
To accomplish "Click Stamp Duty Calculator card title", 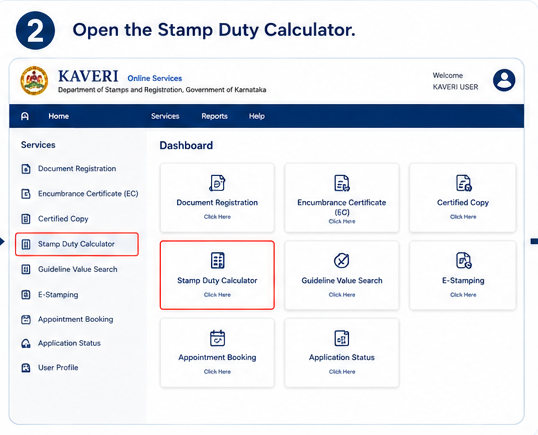I will pyautogui.click(x=217, y=281).
